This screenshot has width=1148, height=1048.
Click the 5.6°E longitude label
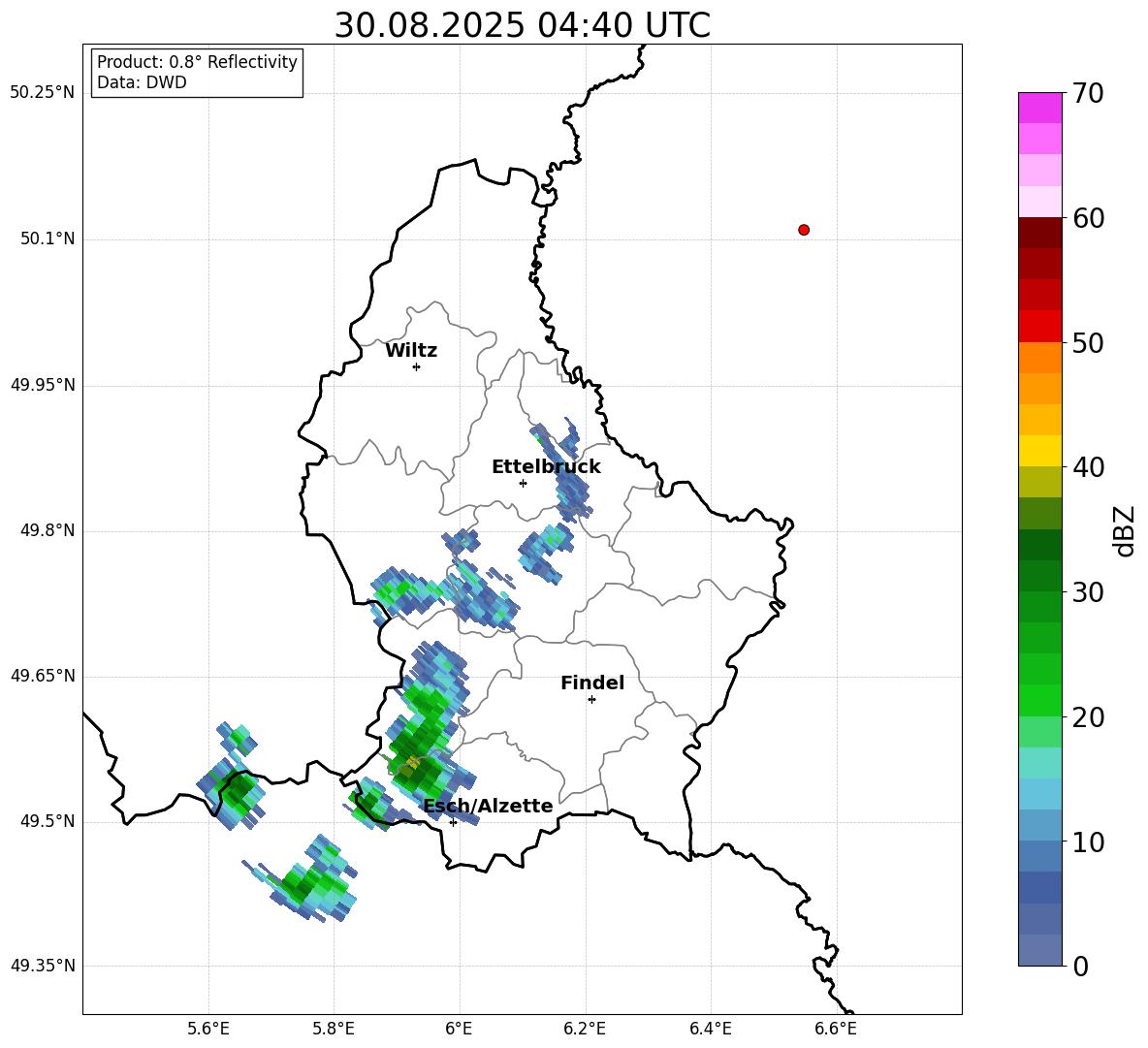208,1029
